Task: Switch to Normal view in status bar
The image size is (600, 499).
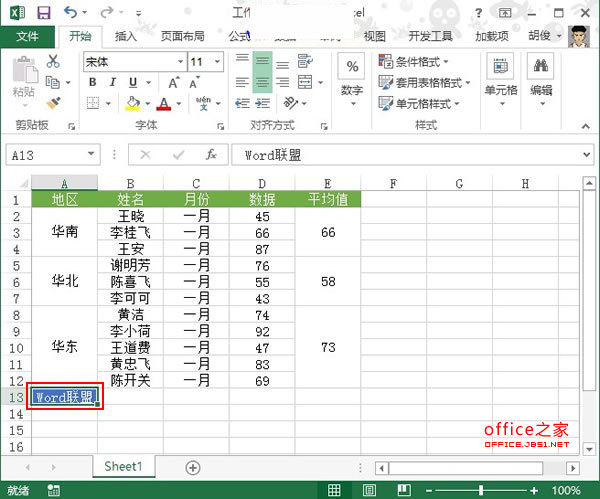Action: (334, 490)
